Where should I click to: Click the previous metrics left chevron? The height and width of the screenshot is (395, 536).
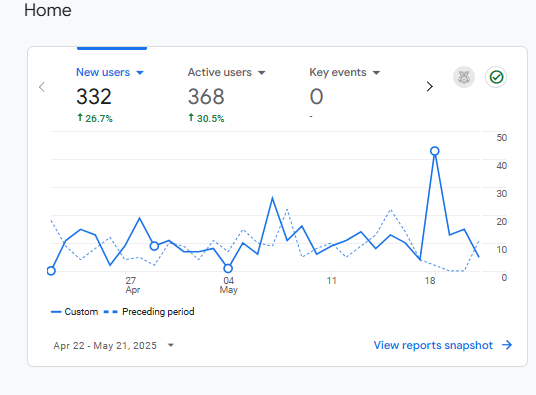coord(42,87)
